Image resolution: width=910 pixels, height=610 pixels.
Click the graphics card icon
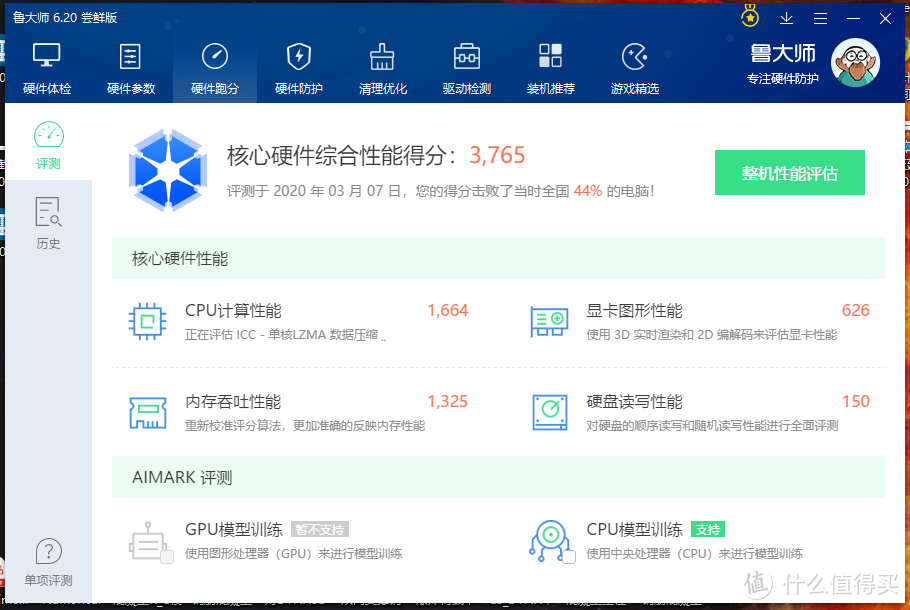[x=549, y=322]
